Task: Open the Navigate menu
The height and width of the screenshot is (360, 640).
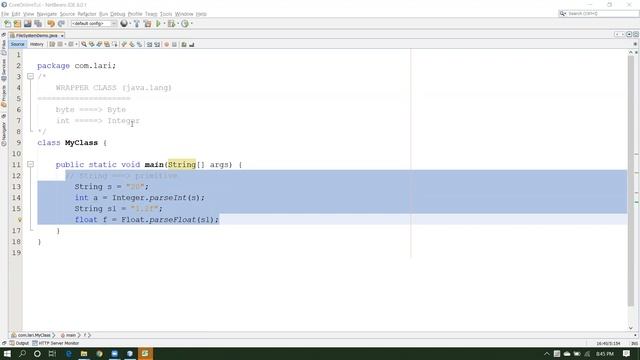Action: (x=47, y=14)
